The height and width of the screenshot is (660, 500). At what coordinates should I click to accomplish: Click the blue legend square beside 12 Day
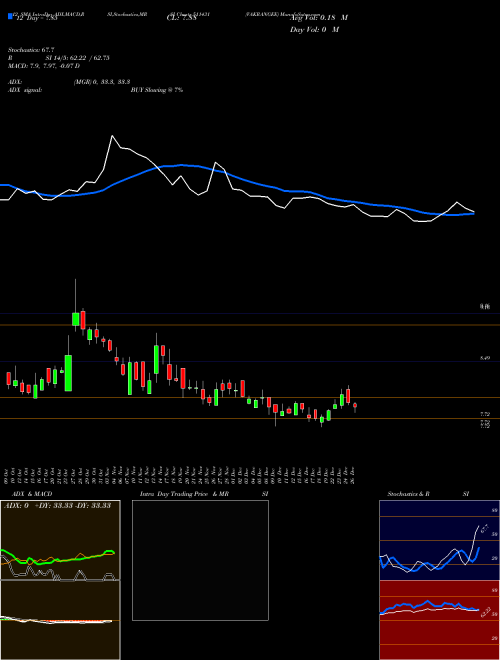point(11,16)
